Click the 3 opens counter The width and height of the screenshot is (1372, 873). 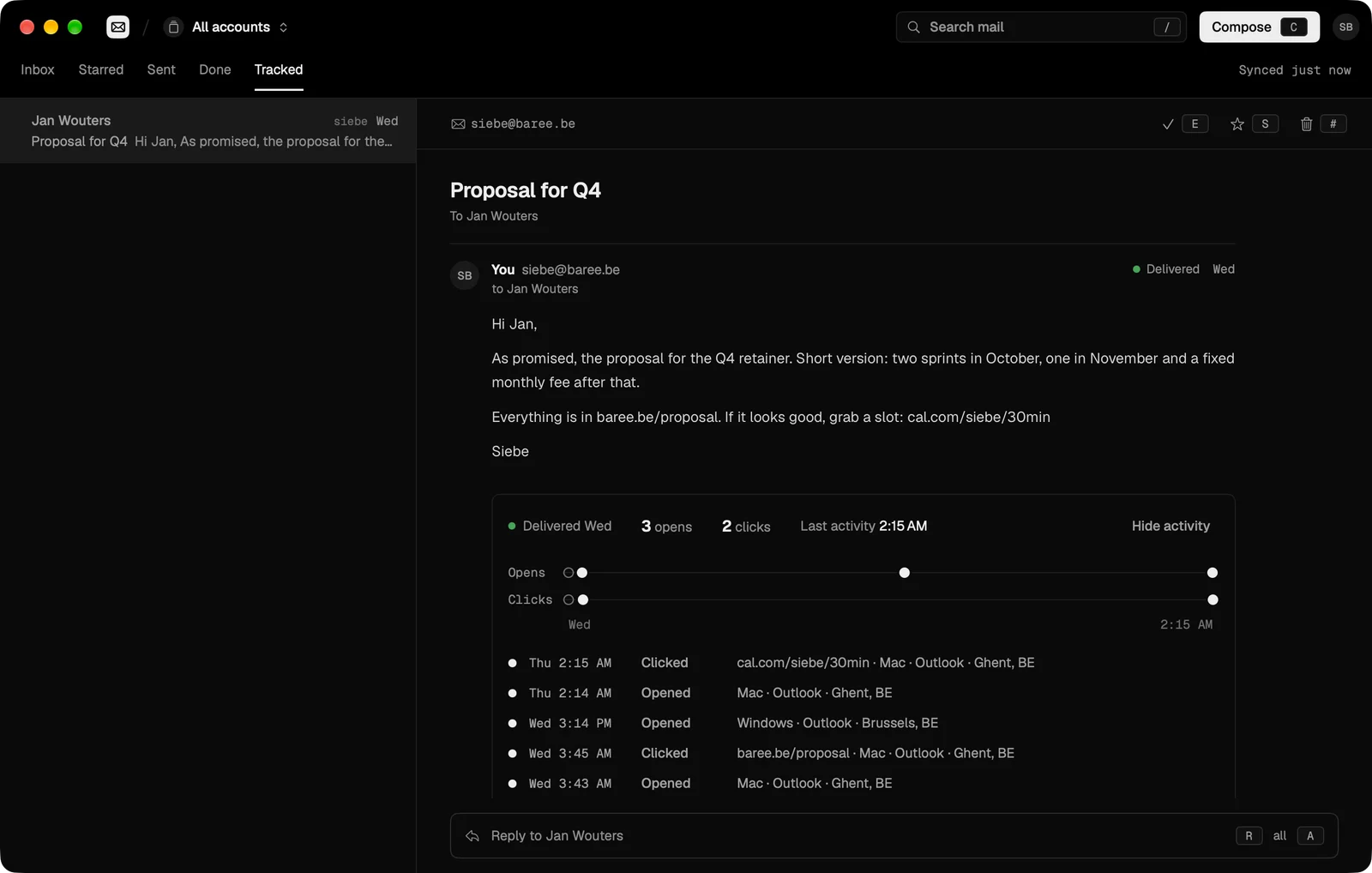(666, 527)
